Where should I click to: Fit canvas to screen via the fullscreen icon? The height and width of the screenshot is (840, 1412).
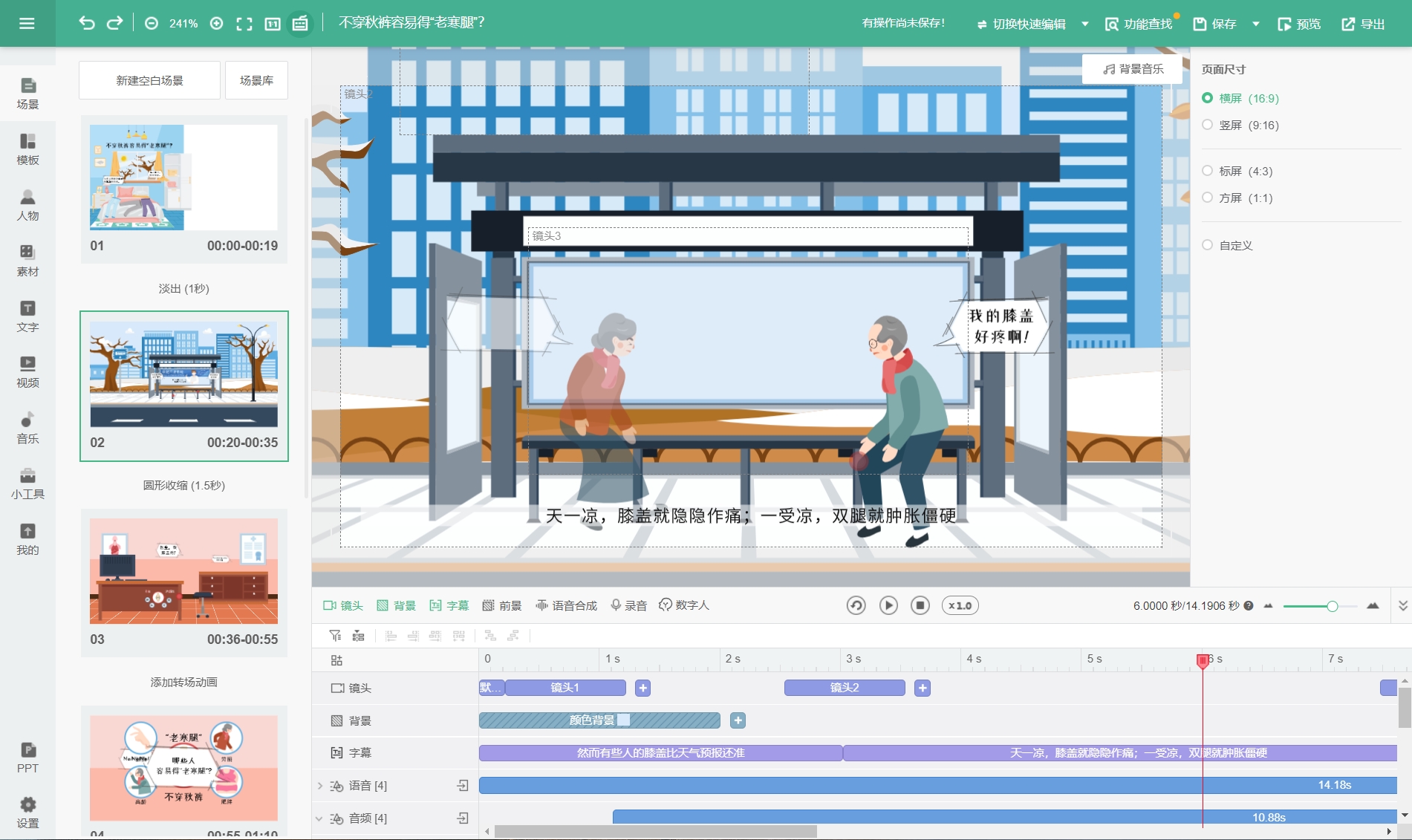244,24
